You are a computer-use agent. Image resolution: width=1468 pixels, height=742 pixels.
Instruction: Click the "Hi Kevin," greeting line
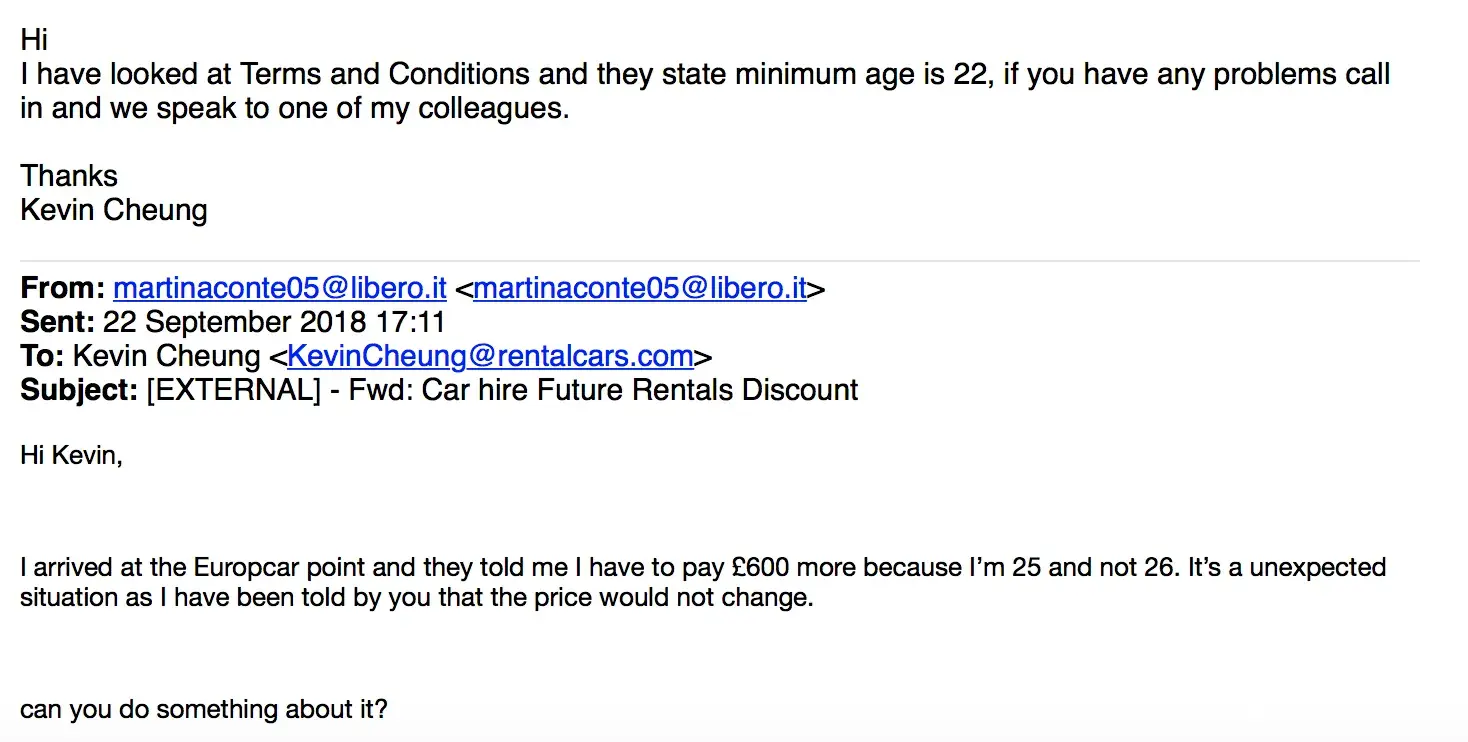[71, 457]
